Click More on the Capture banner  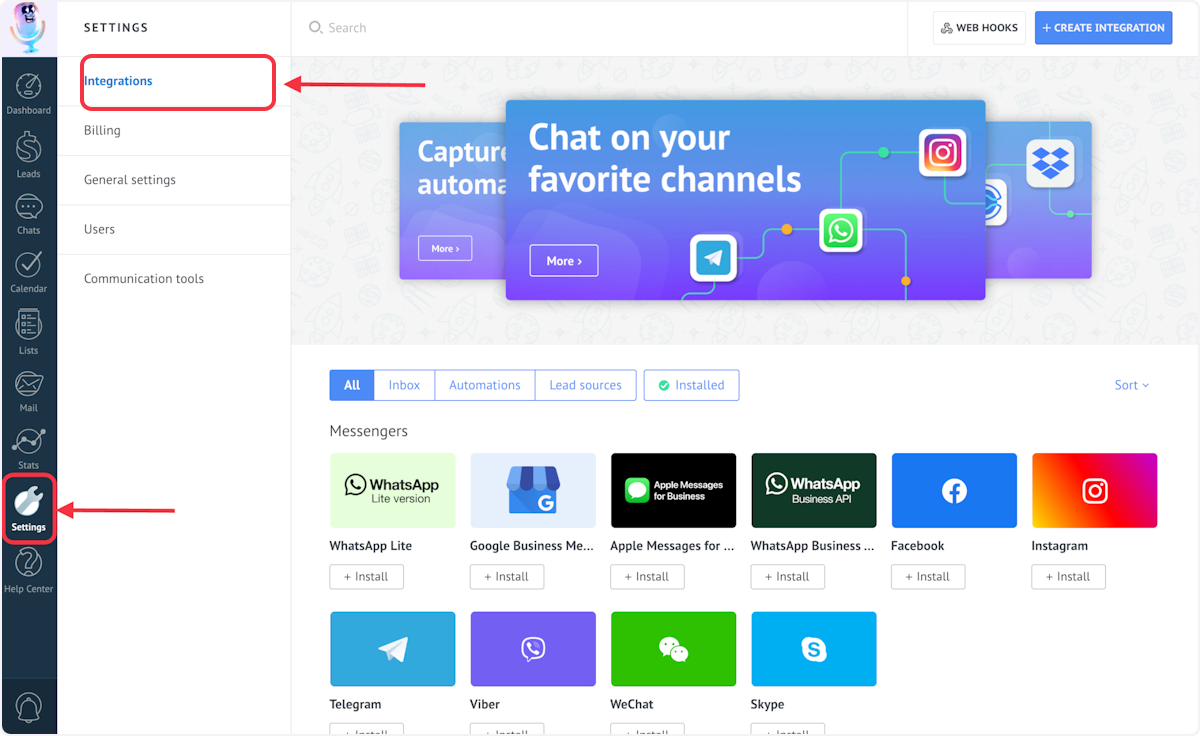coord(445,248)
